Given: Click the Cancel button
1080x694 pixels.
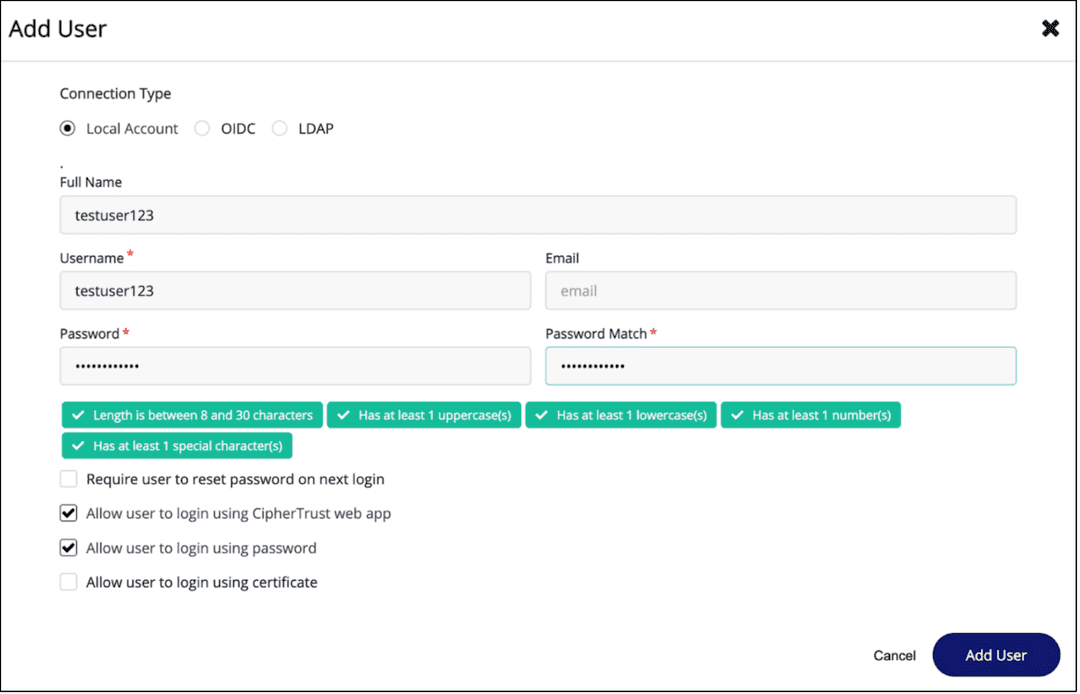Looking at the screenshot, I should pyautogui.click(x=893, y=655).
